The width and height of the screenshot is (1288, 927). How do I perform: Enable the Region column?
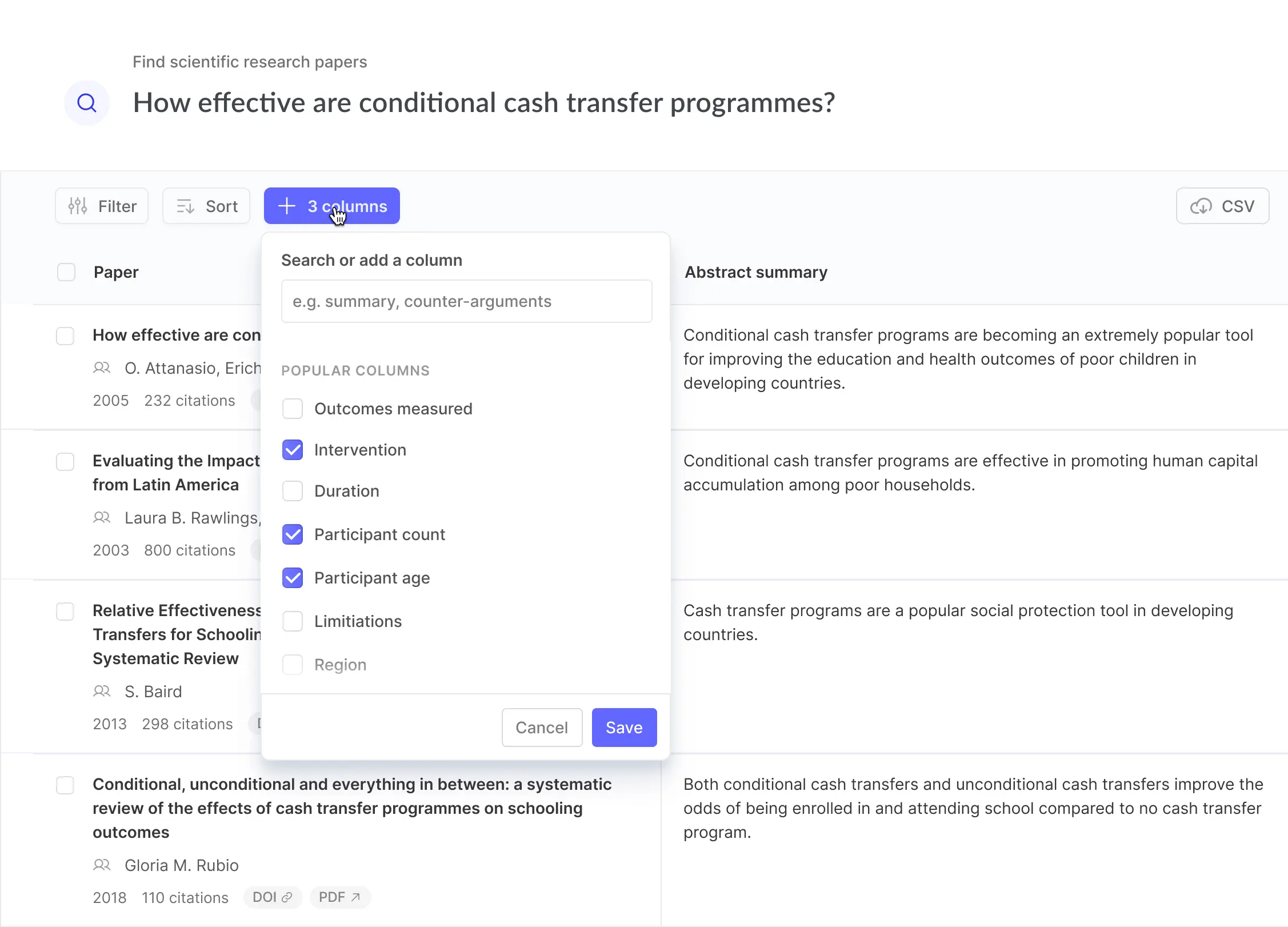(x=293, y=664)
